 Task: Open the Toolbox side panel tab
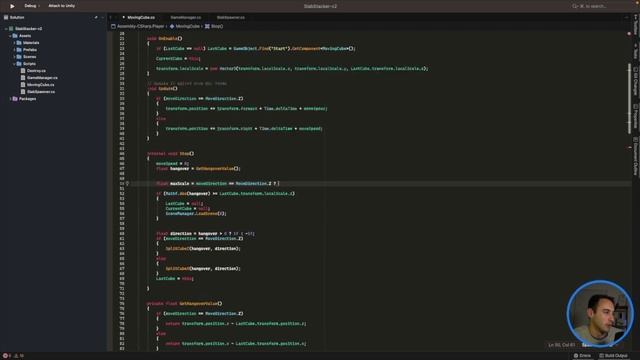pyautogui.click(x=636, y=25)
